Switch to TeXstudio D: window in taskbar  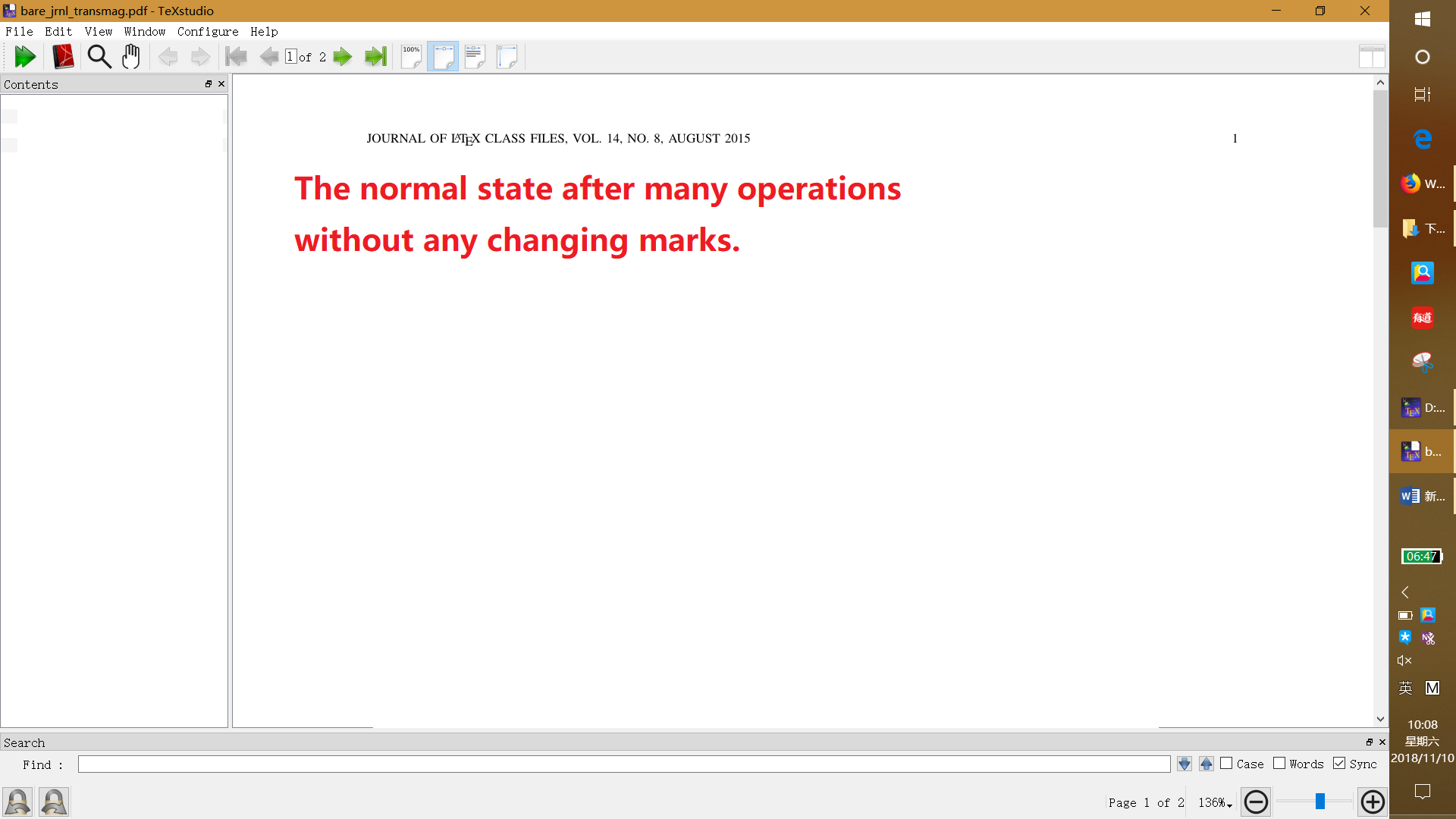(x=1423, y=407)
